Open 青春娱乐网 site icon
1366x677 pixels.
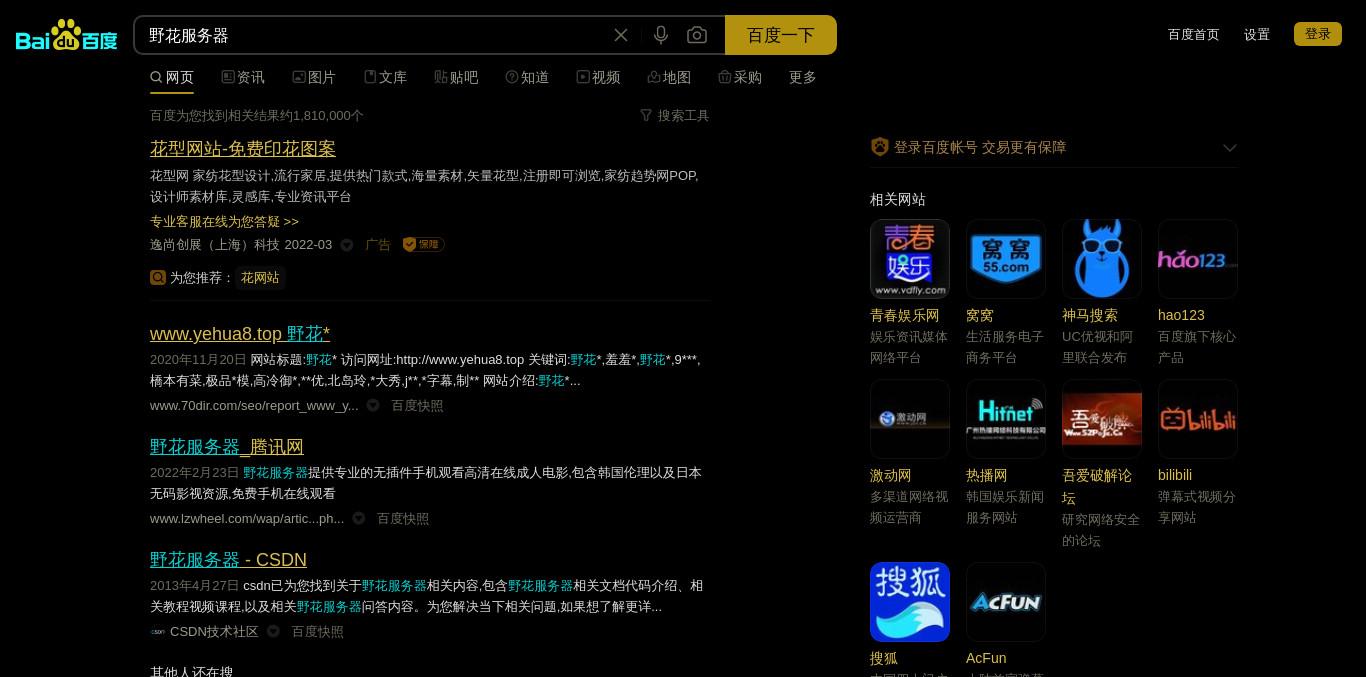tap(910, 259)
